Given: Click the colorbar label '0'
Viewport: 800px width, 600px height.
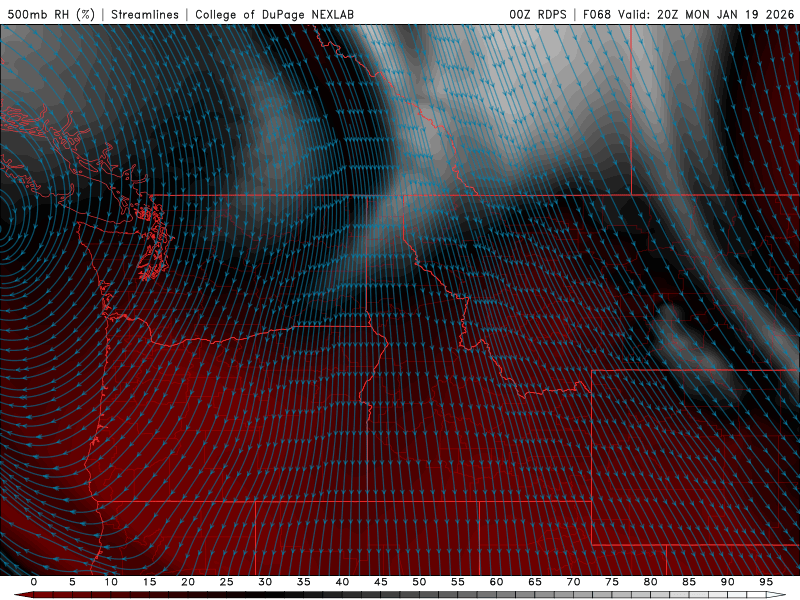Looking at the screenshot, I should coord(34,582).
